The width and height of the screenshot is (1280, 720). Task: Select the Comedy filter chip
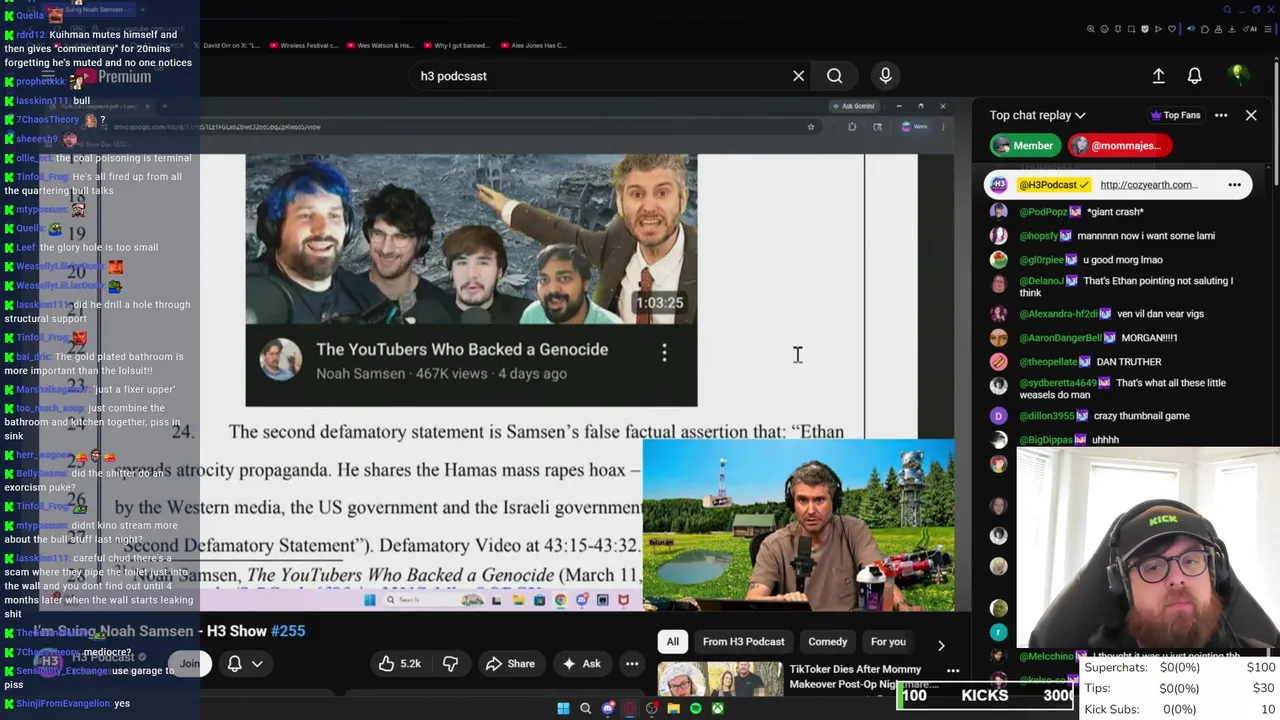827,642
